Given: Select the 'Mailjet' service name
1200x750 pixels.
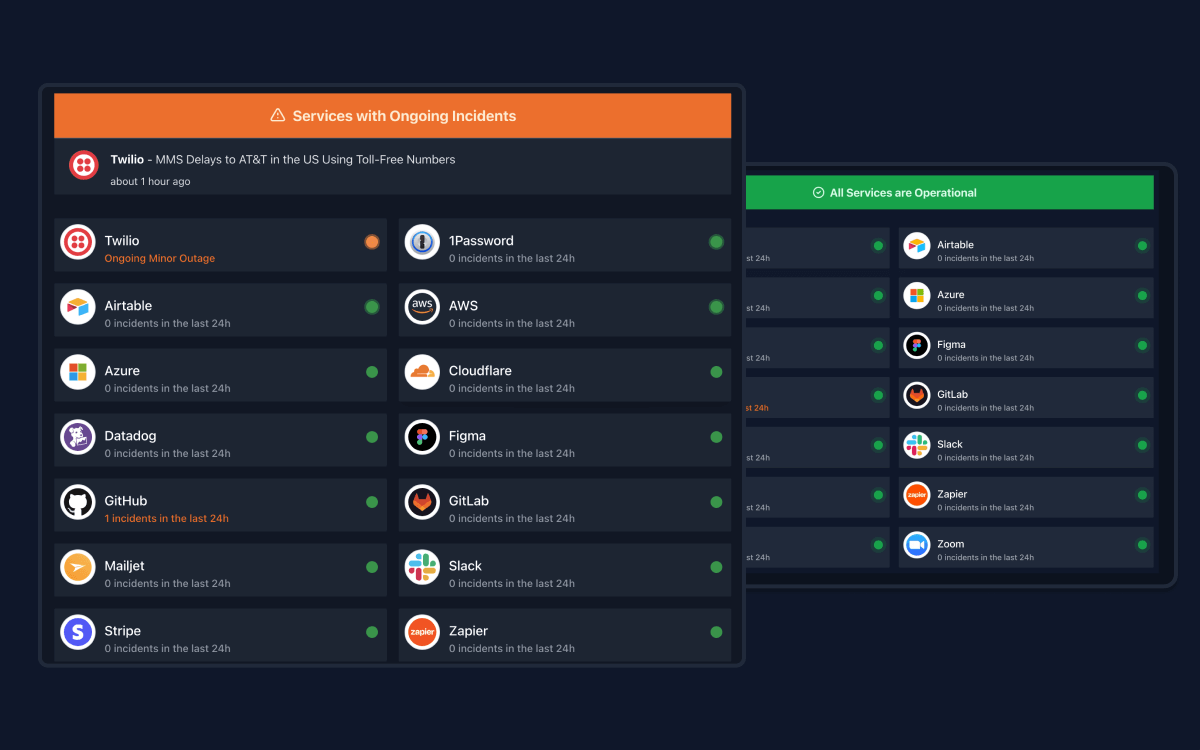Looking at the screenshot, I should tap(125, 566).
